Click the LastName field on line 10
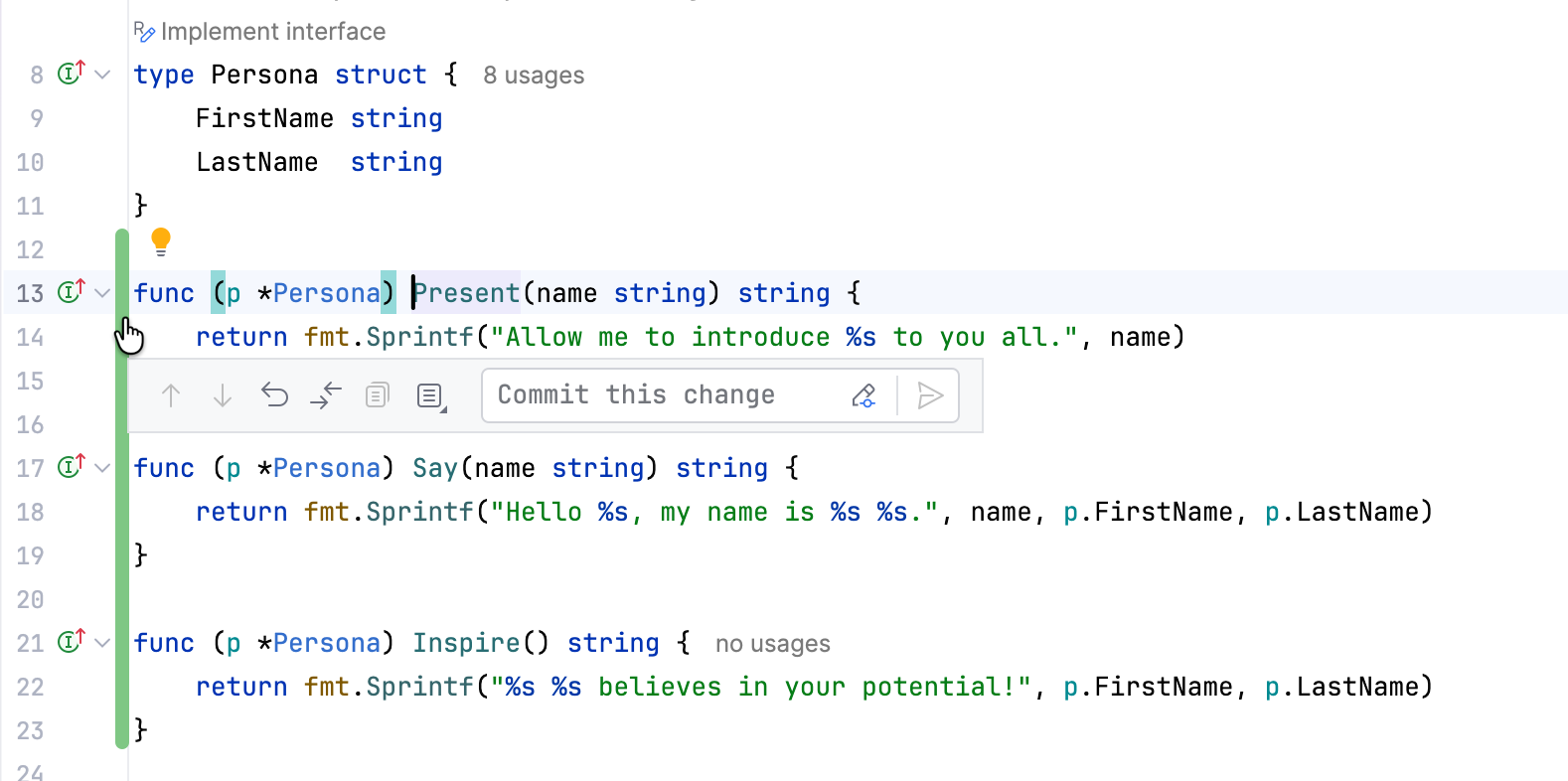This screenshot has width=1568, height=781. (x=257, y=162)
